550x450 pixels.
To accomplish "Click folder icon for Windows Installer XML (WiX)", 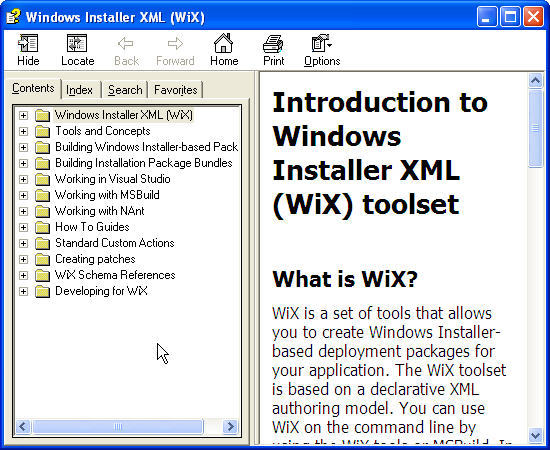I will click(x=42, y=115).
